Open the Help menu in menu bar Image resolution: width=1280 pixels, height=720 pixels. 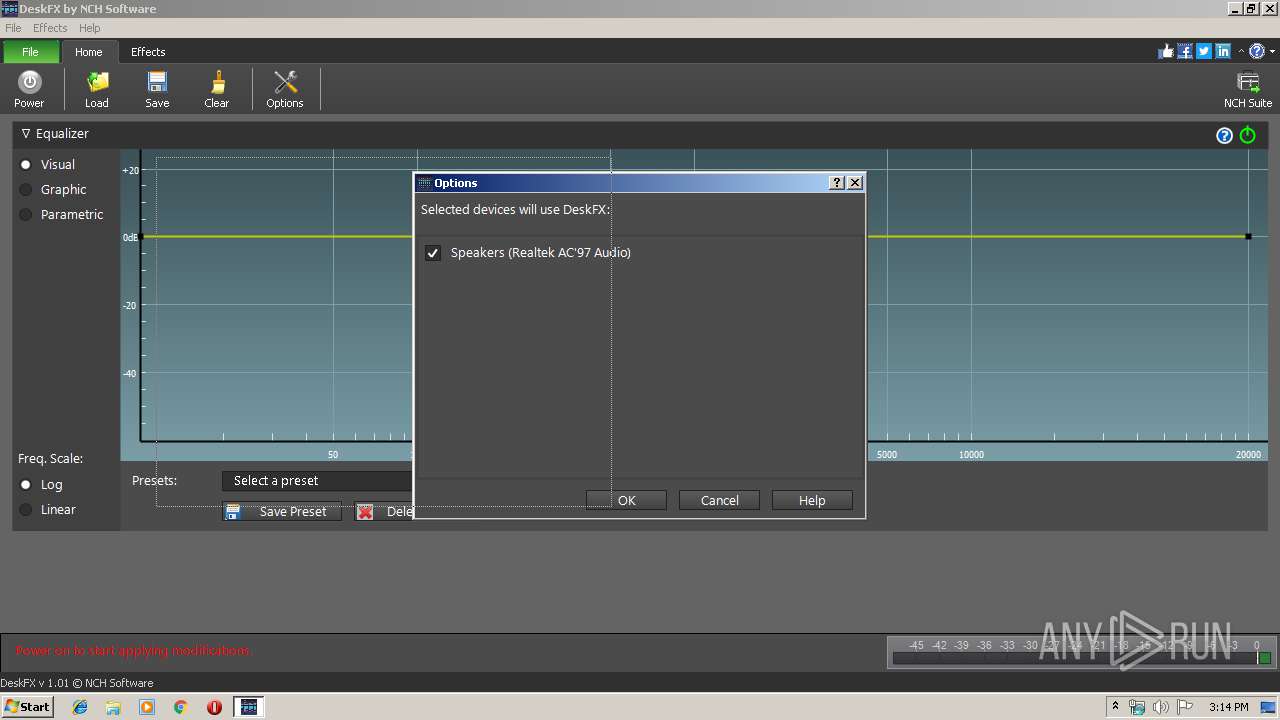pyautogui.click(x=89, y=28)
